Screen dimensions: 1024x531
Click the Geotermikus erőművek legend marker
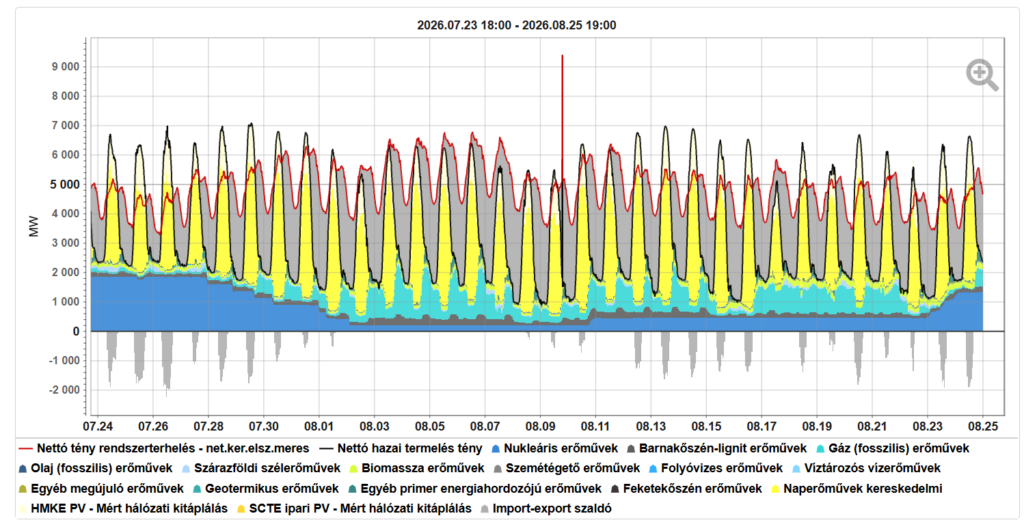pos(197,489)
